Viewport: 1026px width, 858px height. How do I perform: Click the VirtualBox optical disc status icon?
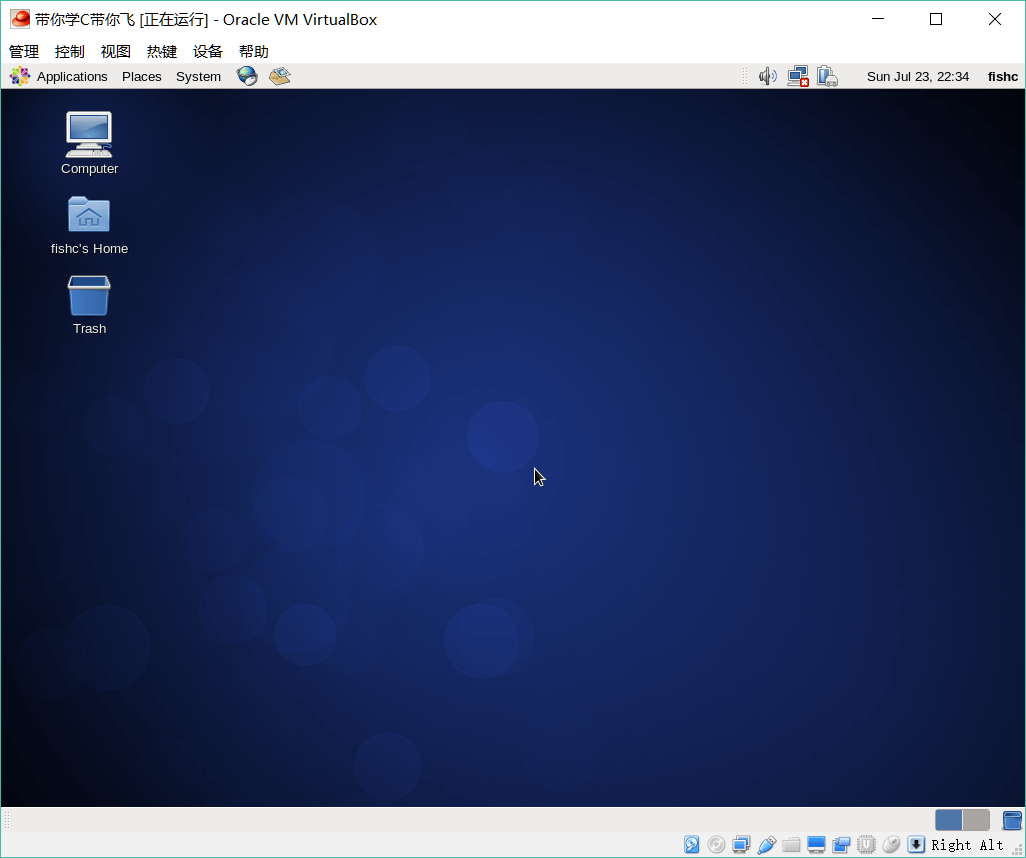[x=717, y=845]
